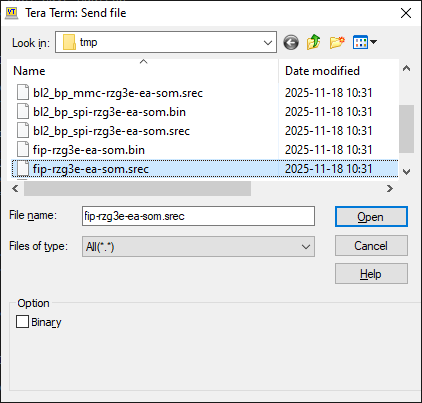Go back to last folder visited
Image resolution: width=422 pixels, height=403 pixels.
(x=291, y=43)
